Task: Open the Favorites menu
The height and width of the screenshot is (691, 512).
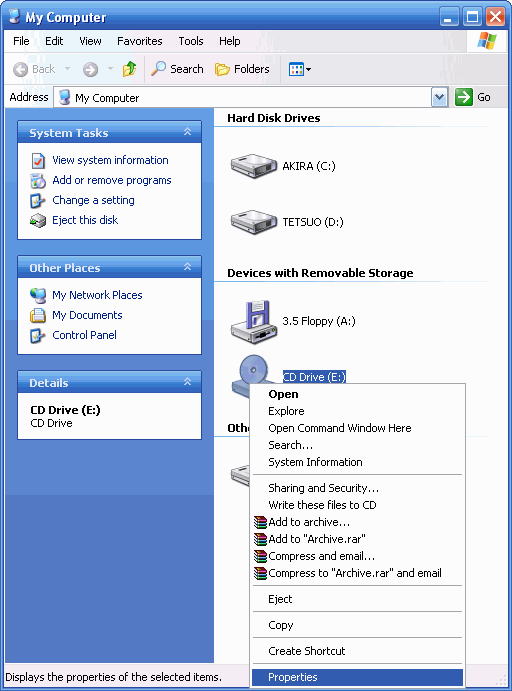Action: [139, 41]
